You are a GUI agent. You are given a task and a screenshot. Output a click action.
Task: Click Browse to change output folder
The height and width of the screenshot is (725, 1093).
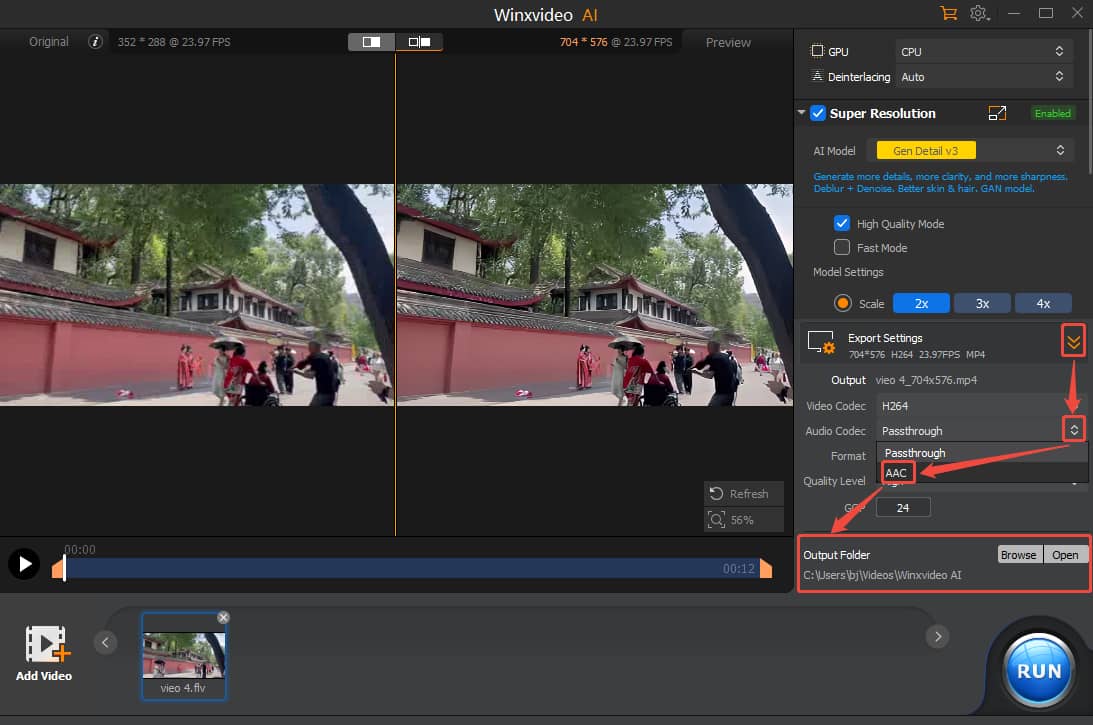(1018, 554)
